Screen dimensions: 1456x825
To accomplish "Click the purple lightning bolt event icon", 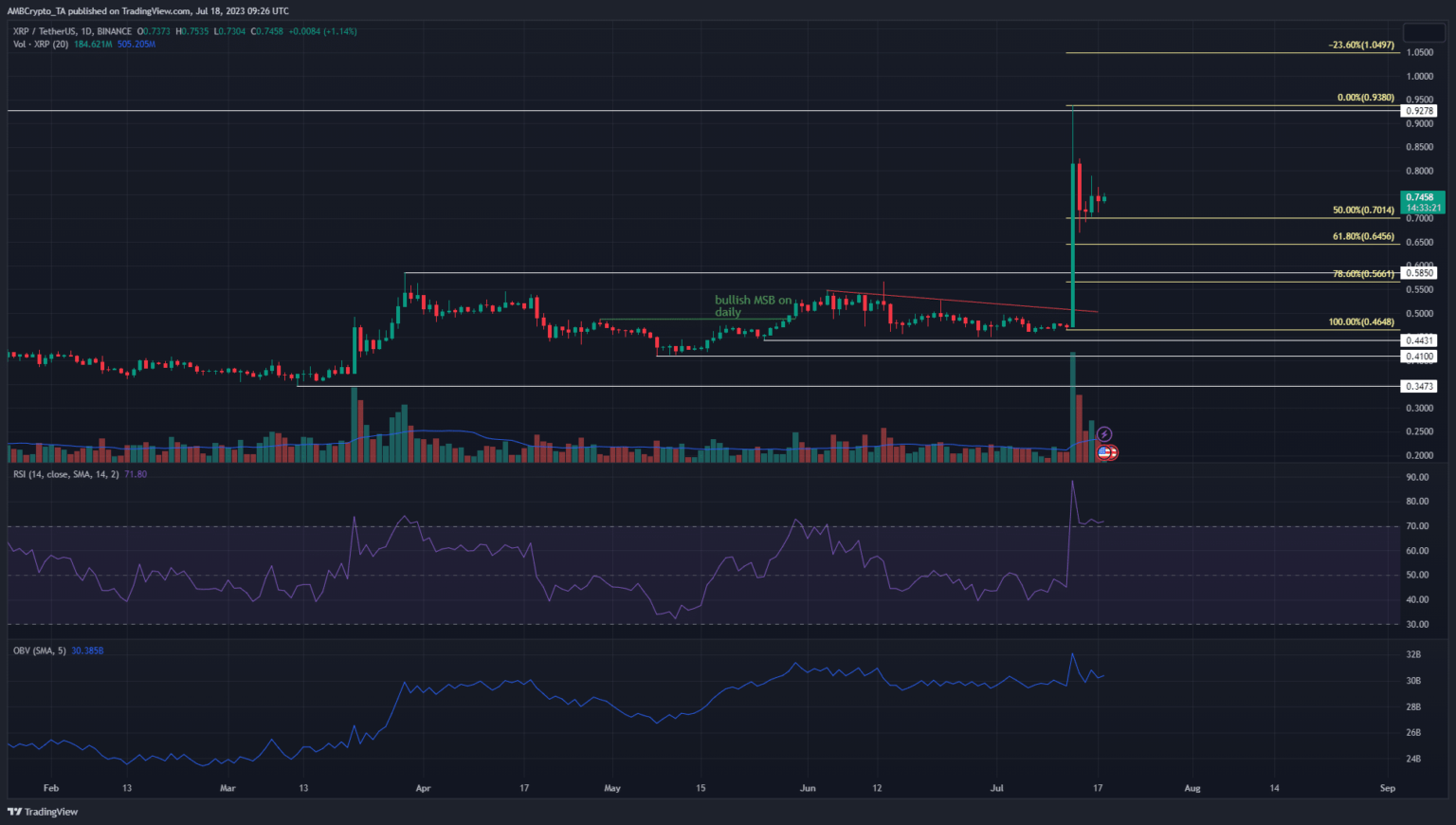I will pyautogui.click(x=1103, y=435).
